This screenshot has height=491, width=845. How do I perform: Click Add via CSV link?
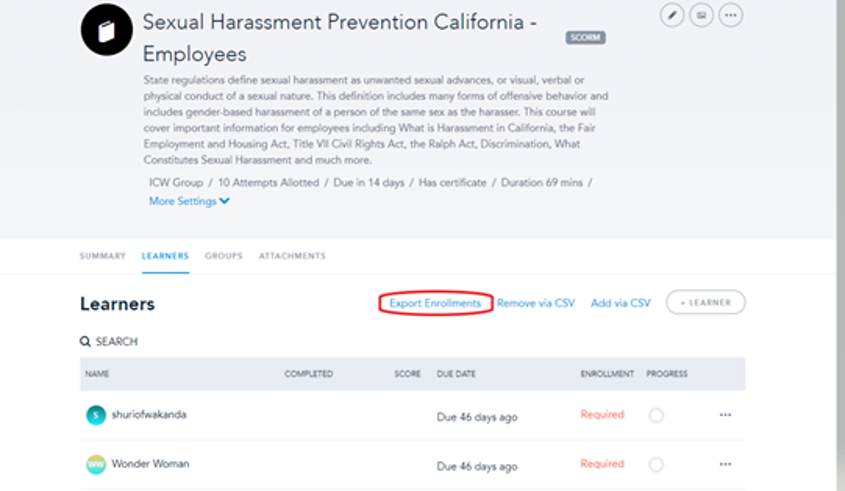click(620, 303)
